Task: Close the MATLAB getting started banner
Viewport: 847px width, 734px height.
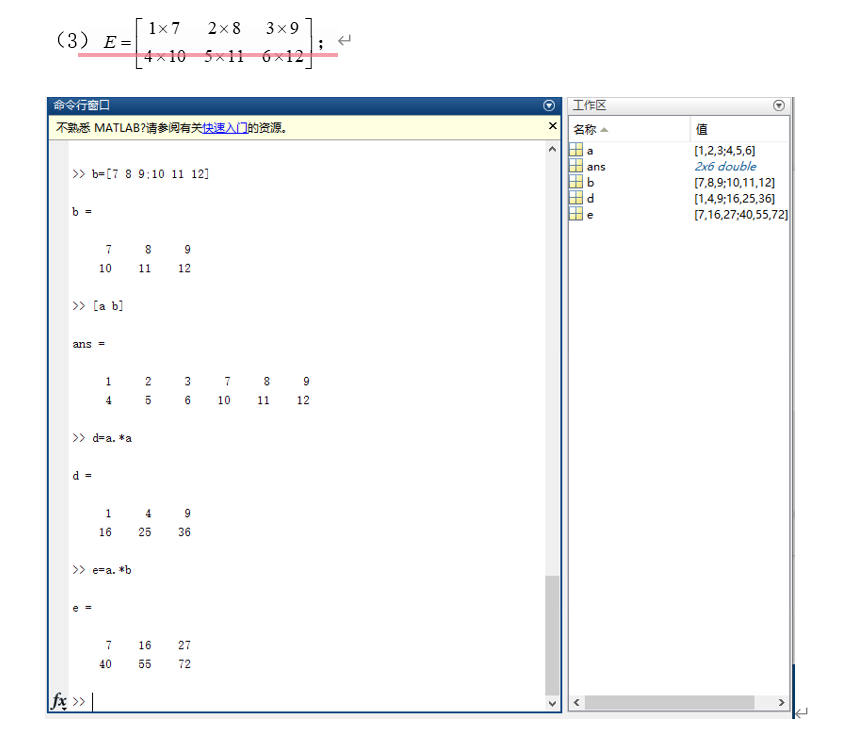Action: pos(552,126)
